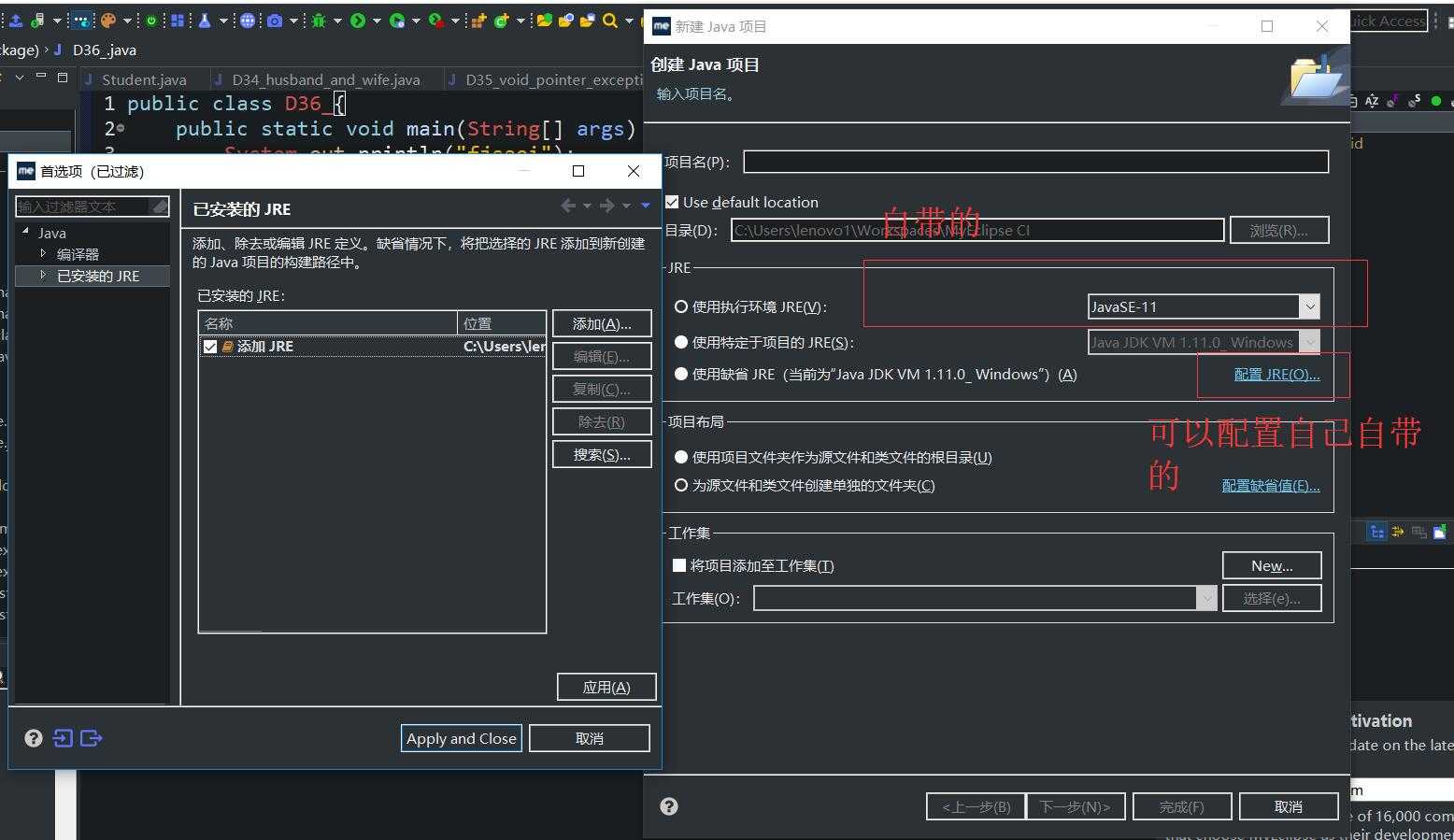Click into the 项目名(P) text field
This screenshot has width=1454, height=840.
click(1035, 162)
